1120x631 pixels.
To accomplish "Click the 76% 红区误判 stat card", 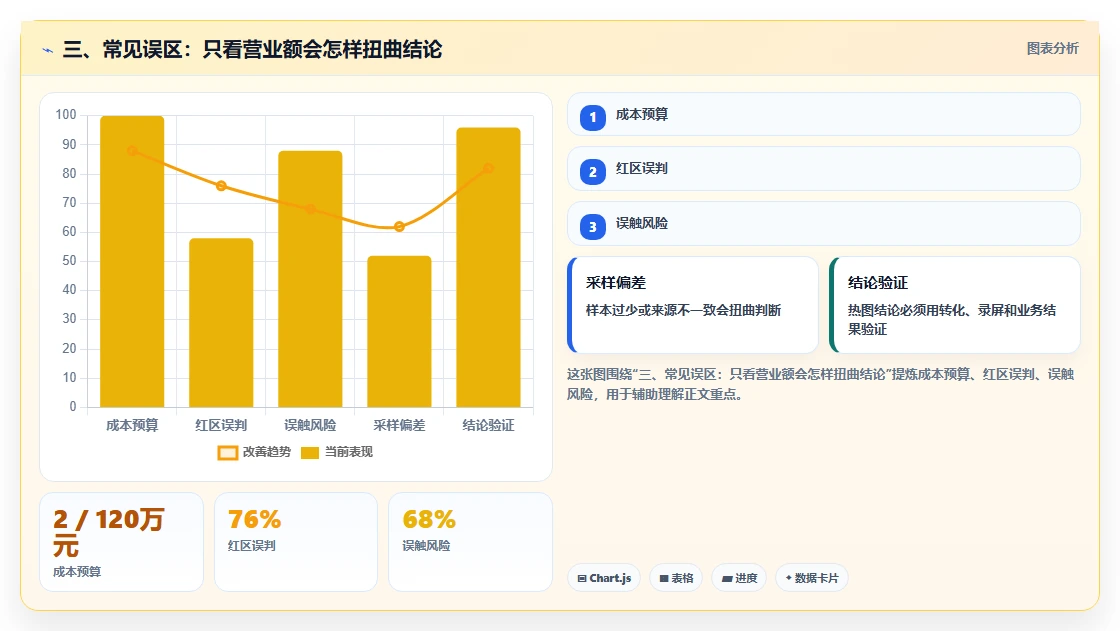I will pyautogui.click(x=296, y=542).
